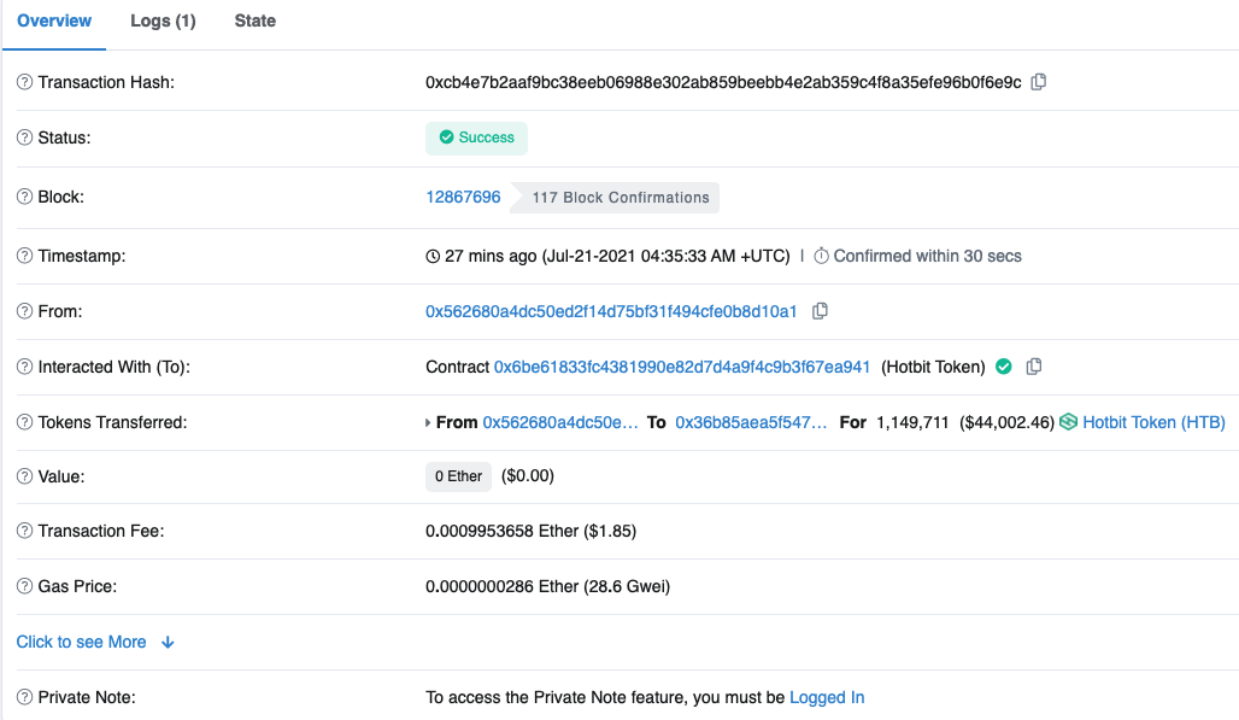Copy the From address icon
Viewport: 1239px width, 720px height.
click(x=820, y=311)
